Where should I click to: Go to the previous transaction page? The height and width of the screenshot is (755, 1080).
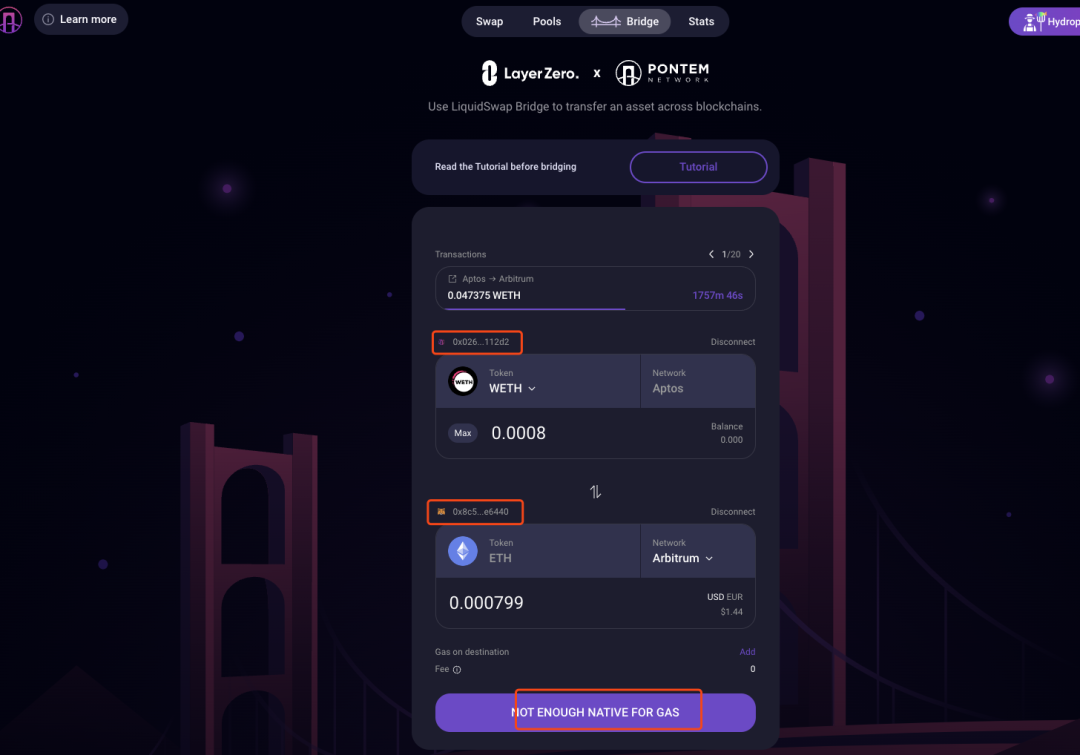(x=712, y=254)
